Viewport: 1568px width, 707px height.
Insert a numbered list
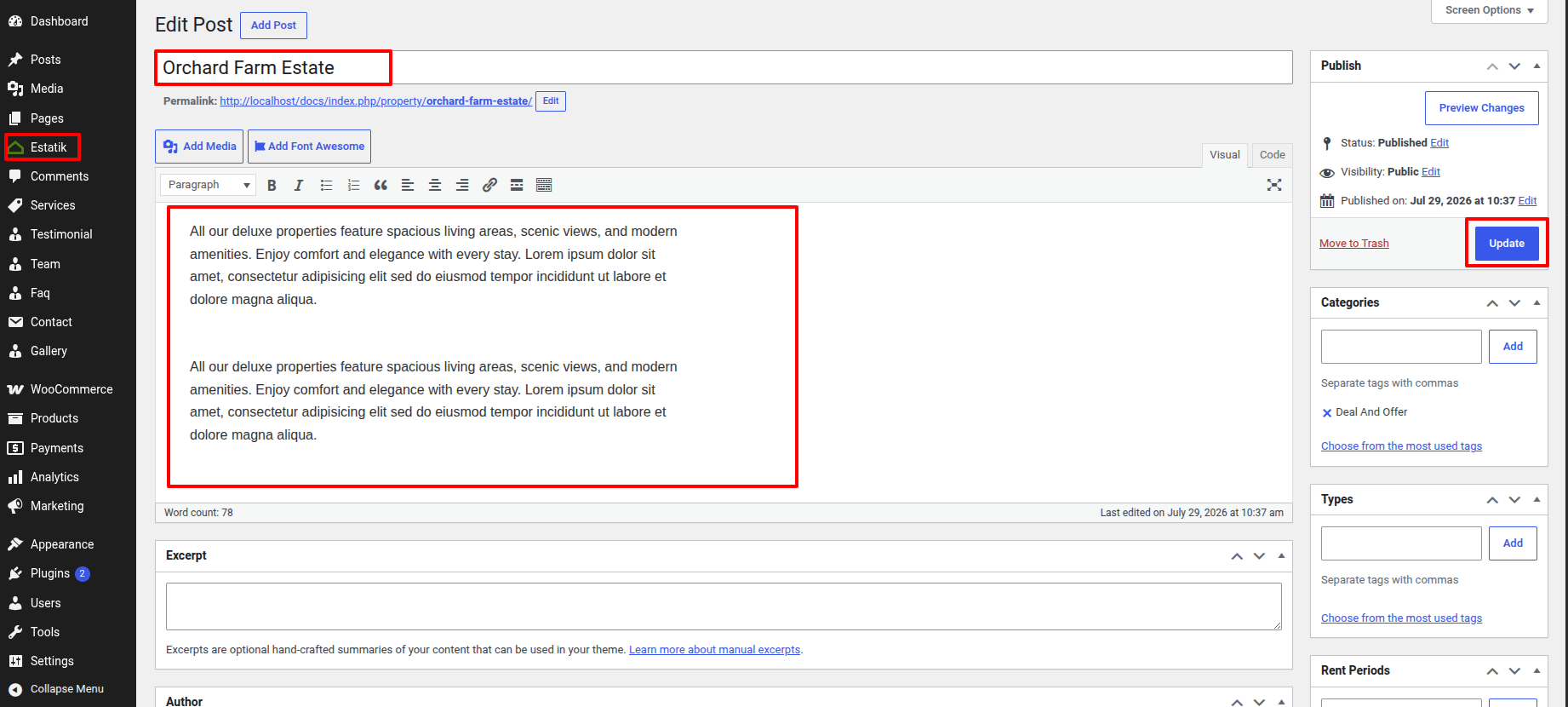(x=353, y=185)
